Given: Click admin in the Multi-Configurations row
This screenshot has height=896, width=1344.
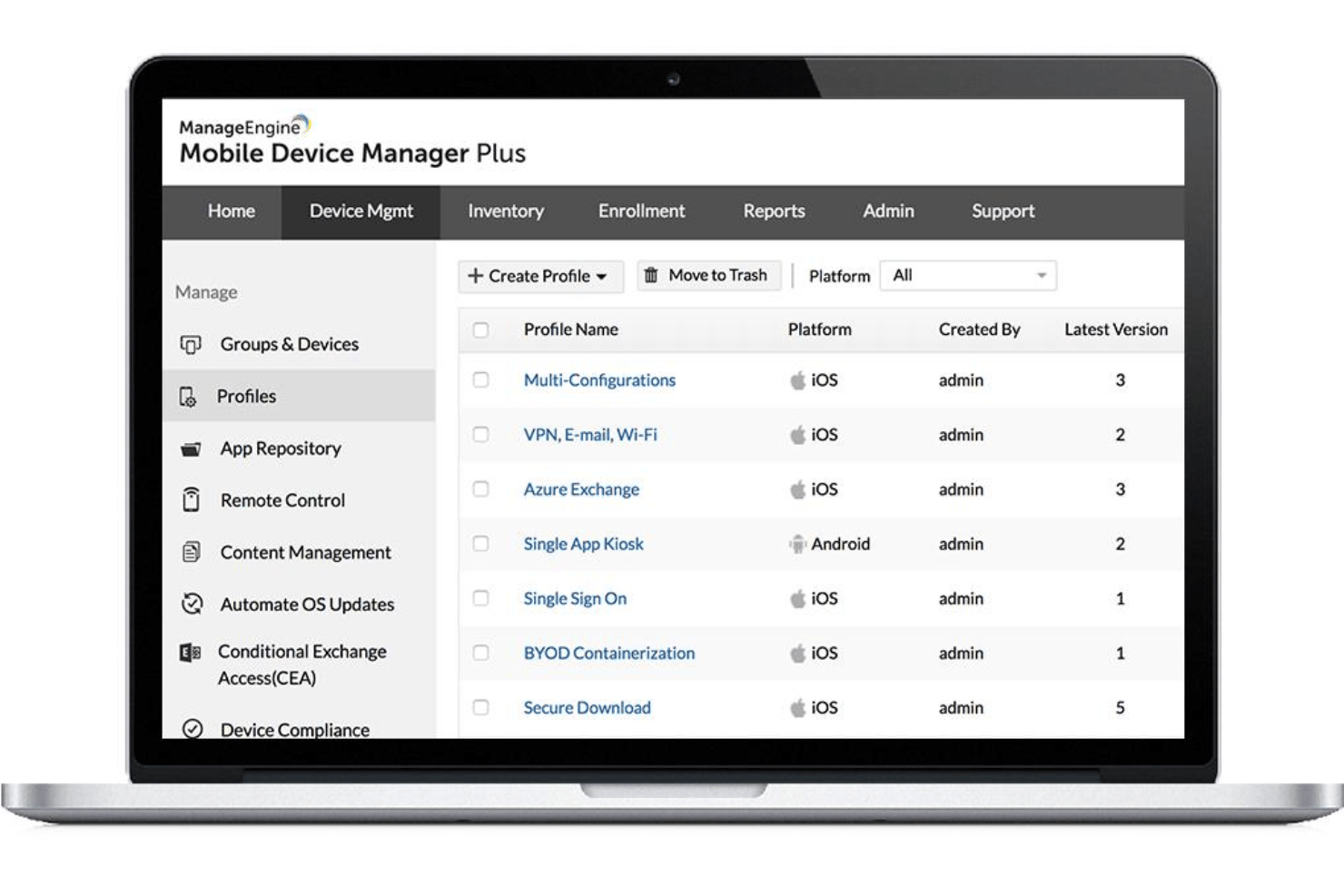Looking at the screenshot, I should (x=961, y=380).
